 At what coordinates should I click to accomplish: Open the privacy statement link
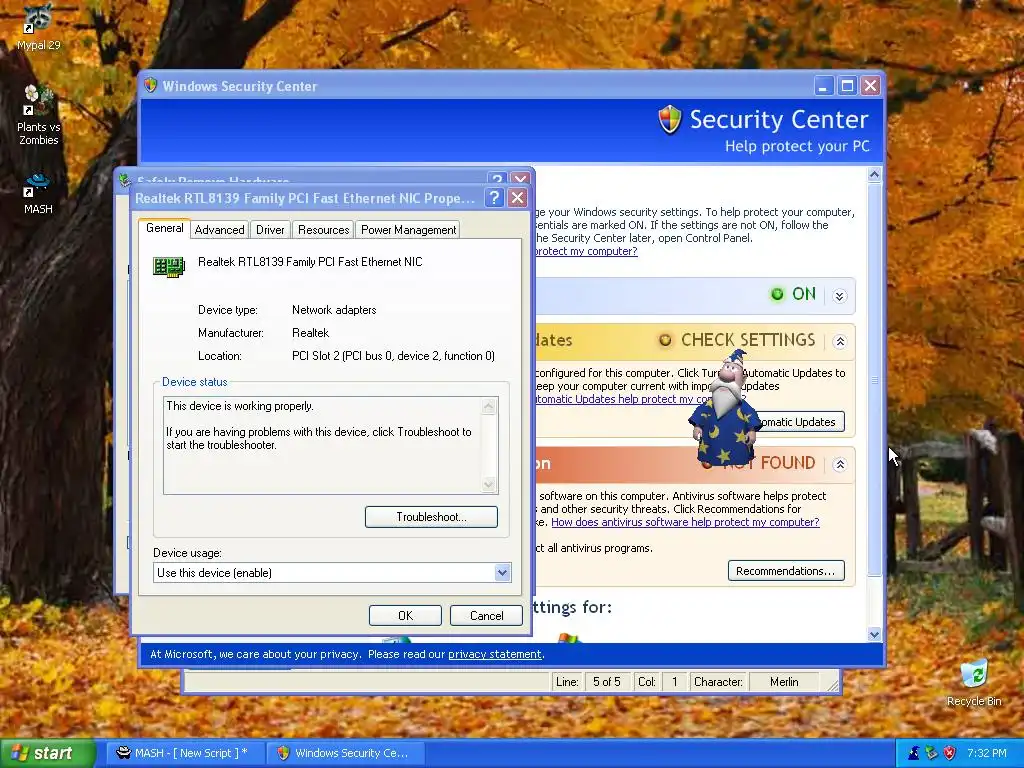[x=494, y=654]
